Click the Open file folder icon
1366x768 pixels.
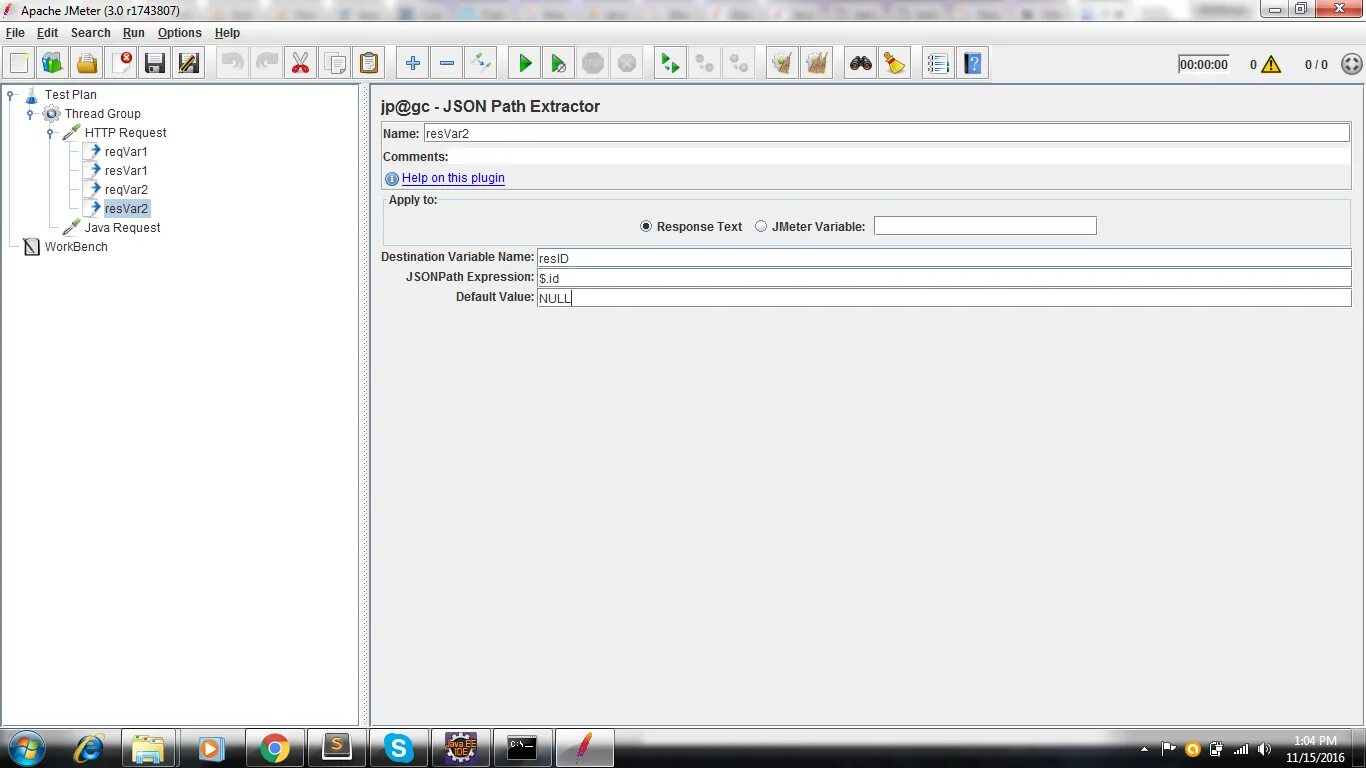coord(87,64)
